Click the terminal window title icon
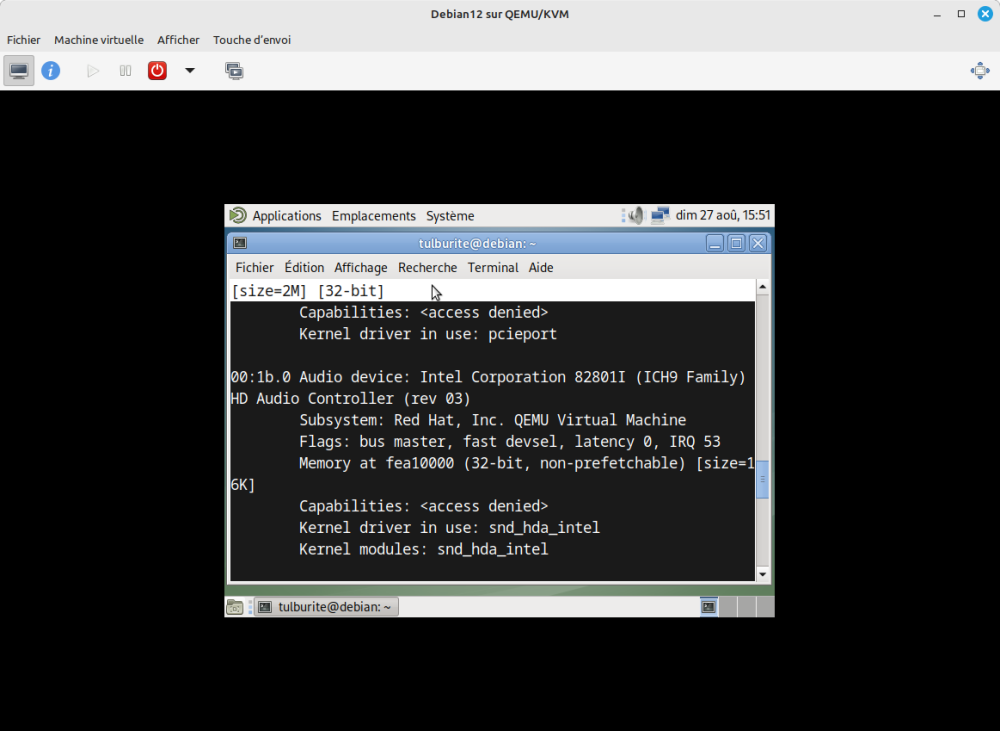This screenshot has width=1000, height=731. pos(240,243)
